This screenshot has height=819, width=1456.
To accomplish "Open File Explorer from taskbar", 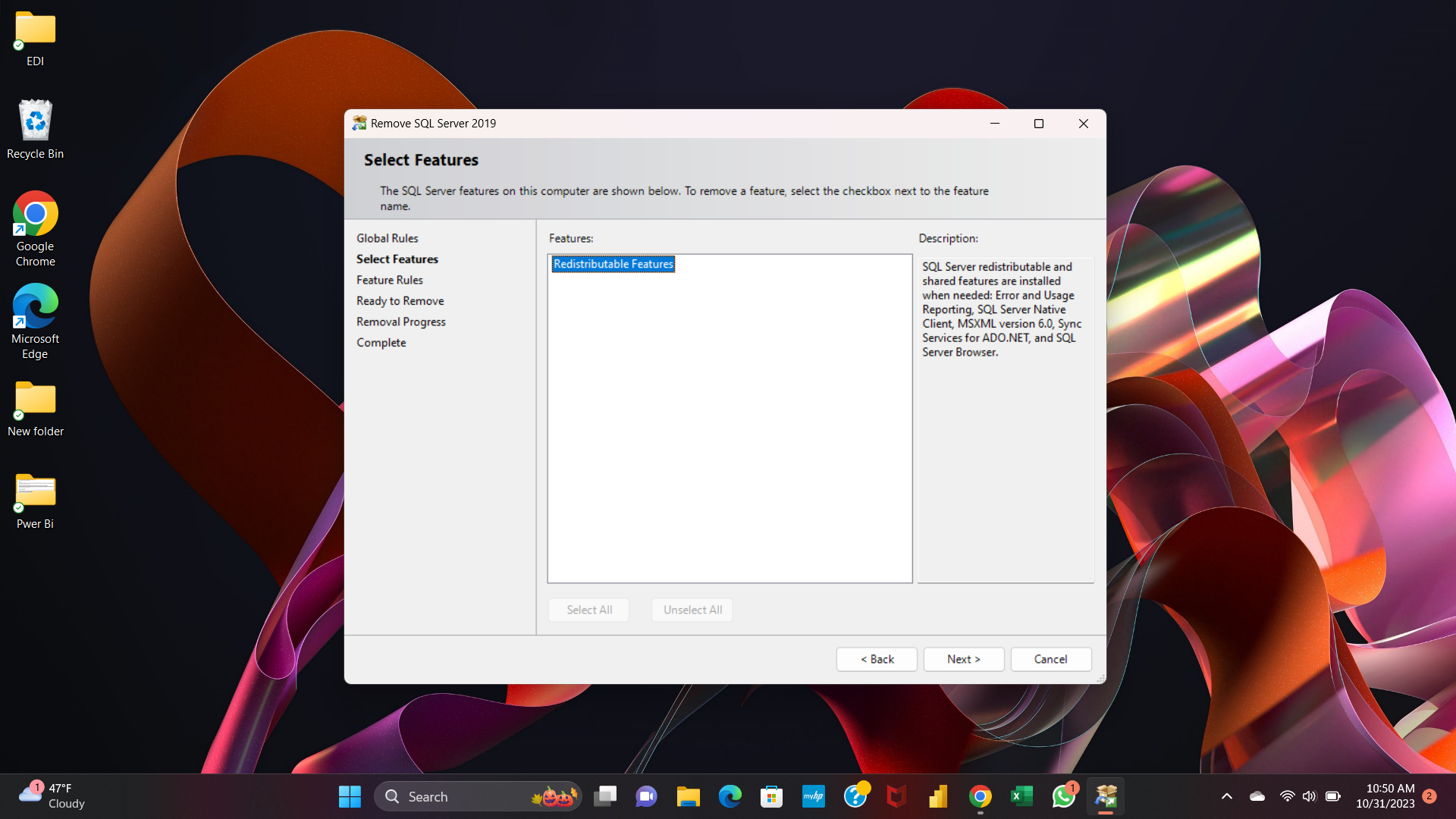I will 688,796.
